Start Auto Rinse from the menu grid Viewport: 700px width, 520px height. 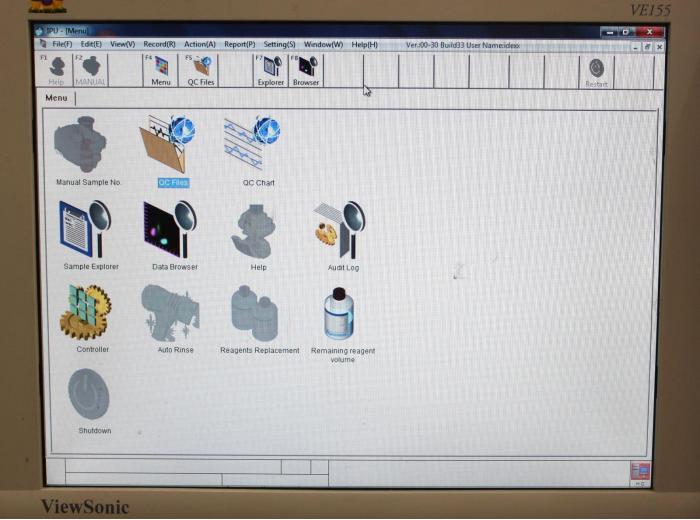pyautogui.click(x=170, y=313)
